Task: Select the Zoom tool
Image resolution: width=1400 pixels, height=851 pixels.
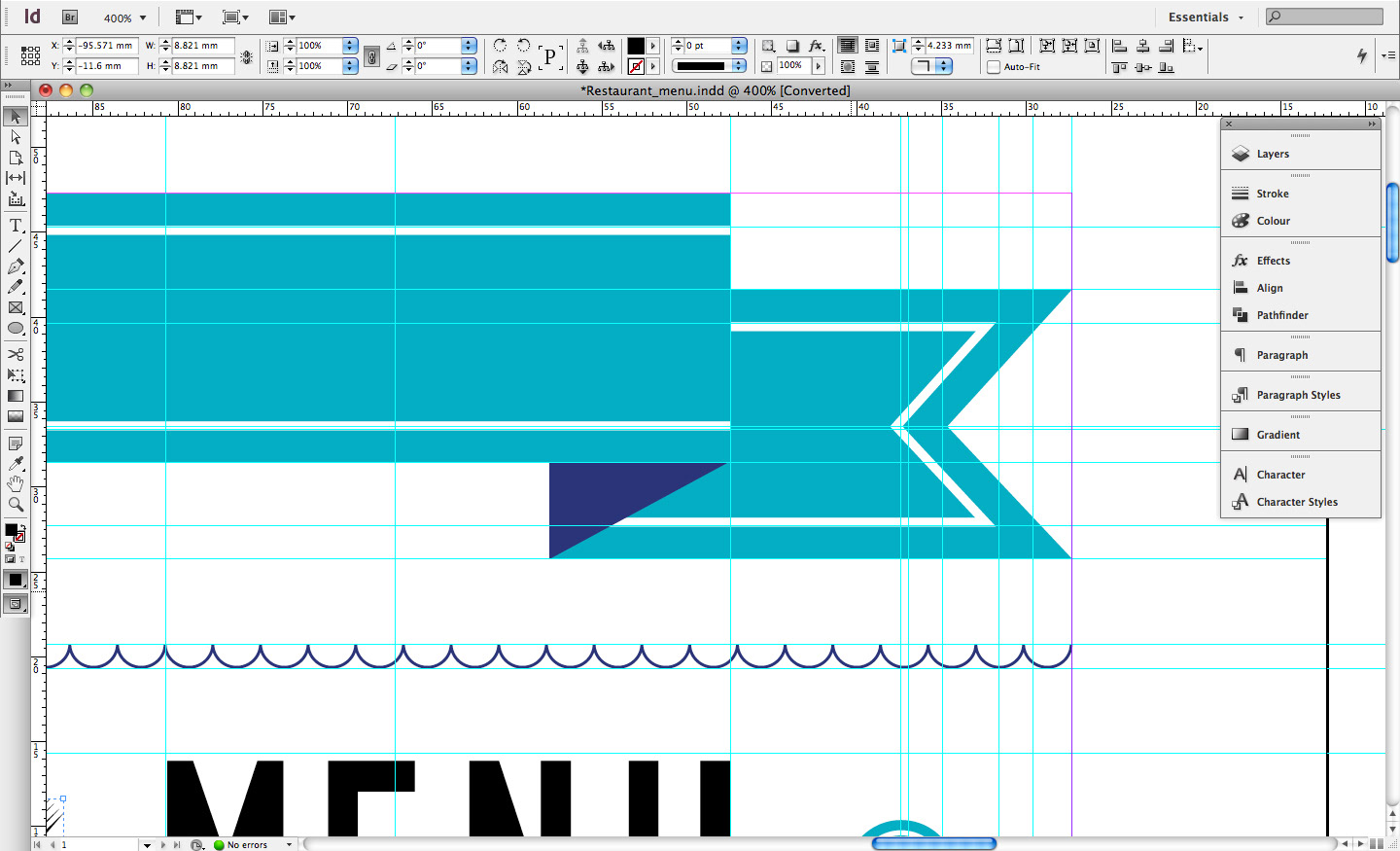Action: tap(16, 505)
